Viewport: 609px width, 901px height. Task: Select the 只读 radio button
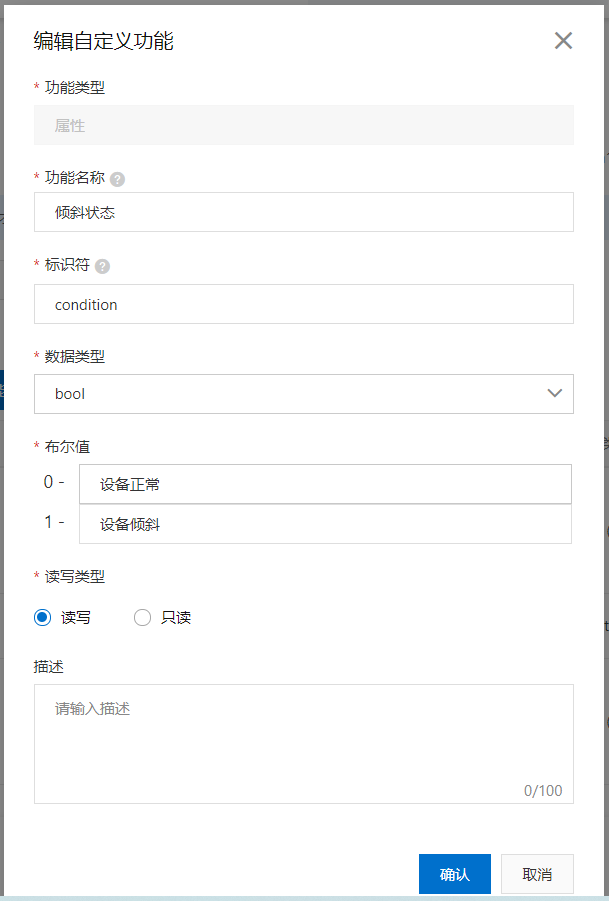click(x=143, y=618)
